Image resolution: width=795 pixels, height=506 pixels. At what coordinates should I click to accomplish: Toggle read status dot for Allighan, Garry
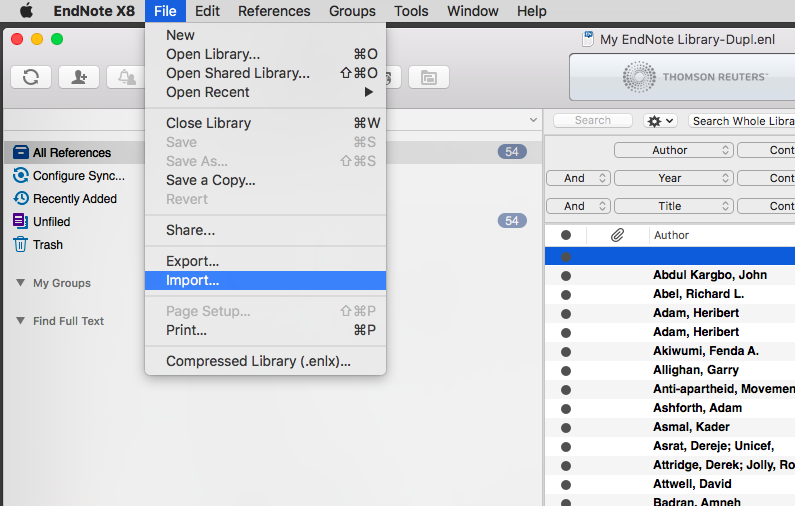[566, 371]
